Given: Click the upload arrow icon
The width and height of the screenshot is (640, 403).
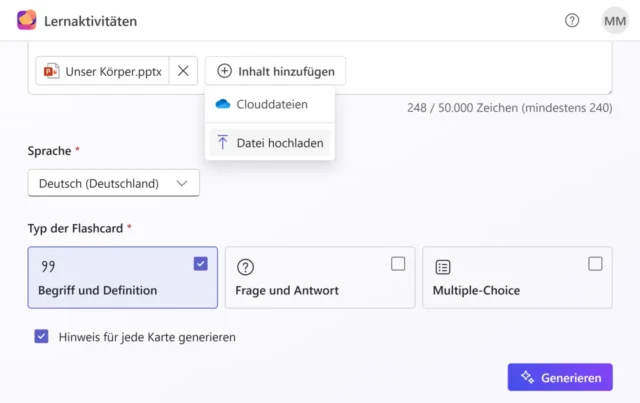Looking at the screenshot, I should coord(222,142).
